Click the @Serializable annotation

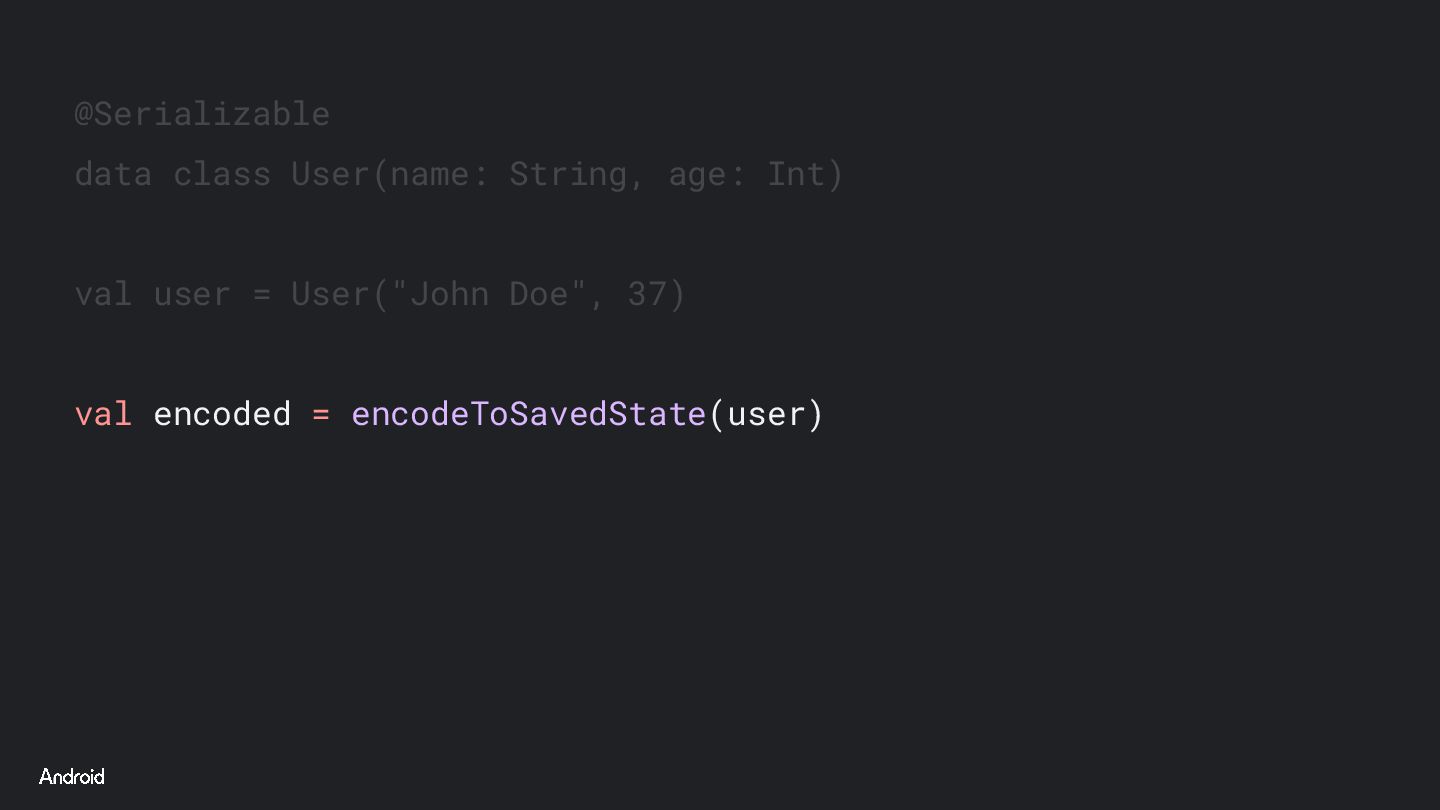point(202,114)
